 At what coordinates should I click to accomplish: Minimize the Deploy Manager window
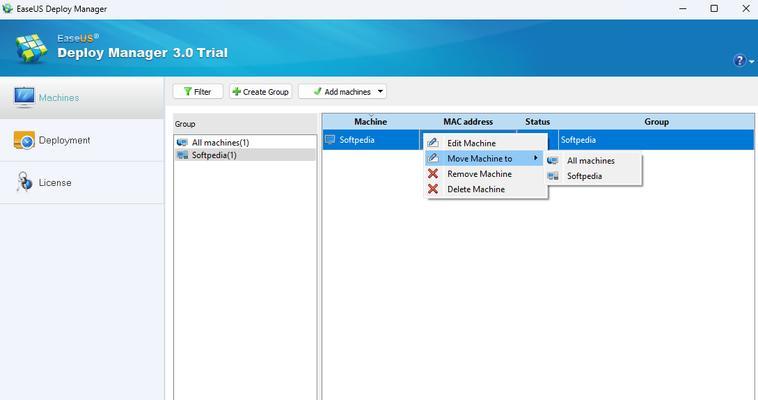coord(683,9)
